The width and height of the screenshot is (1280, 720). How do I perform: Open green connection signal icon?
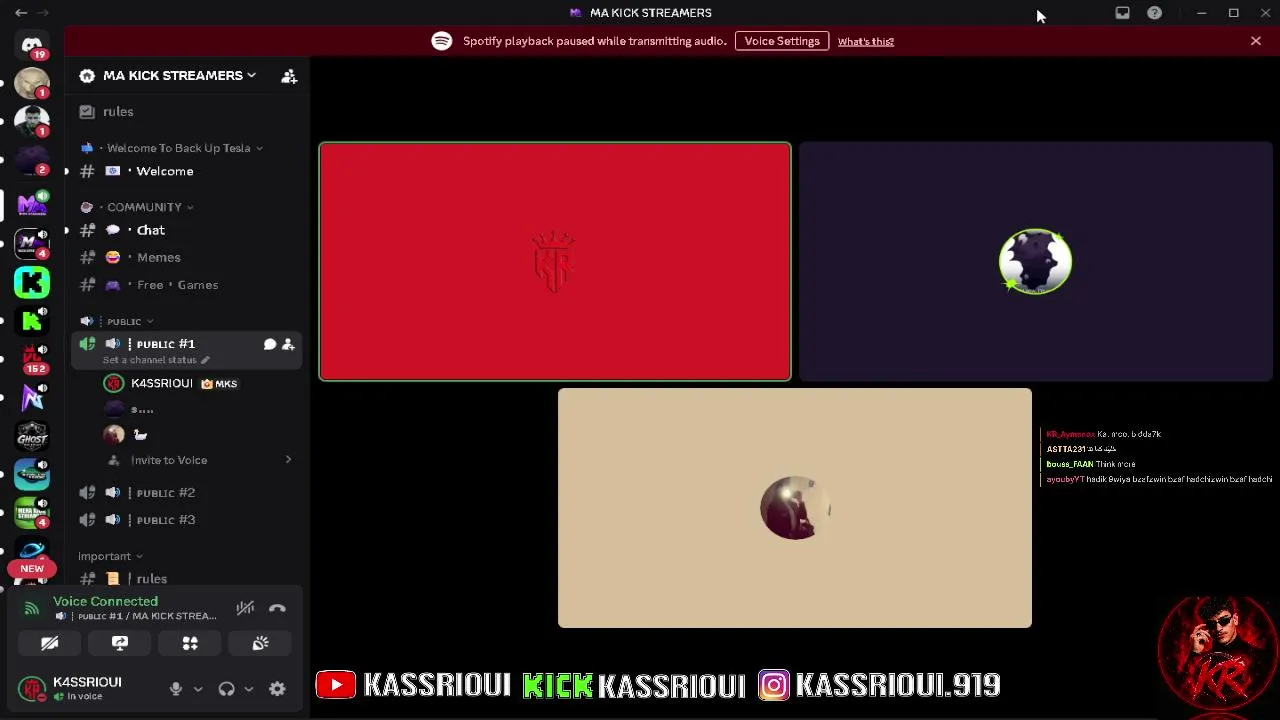pyautogui.click(x=32, y=607)
